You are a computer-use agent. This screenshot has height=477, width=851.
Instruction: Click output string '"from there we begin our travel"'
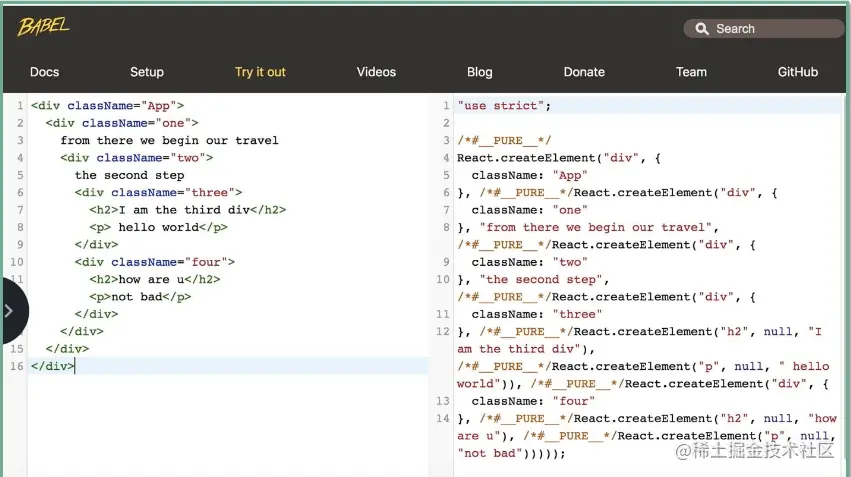click(x=595, y=227)
